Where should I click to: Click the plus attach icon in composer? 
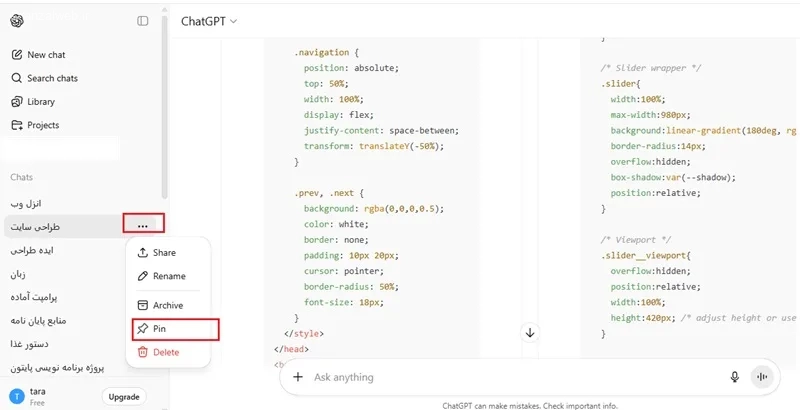[297, 377]
